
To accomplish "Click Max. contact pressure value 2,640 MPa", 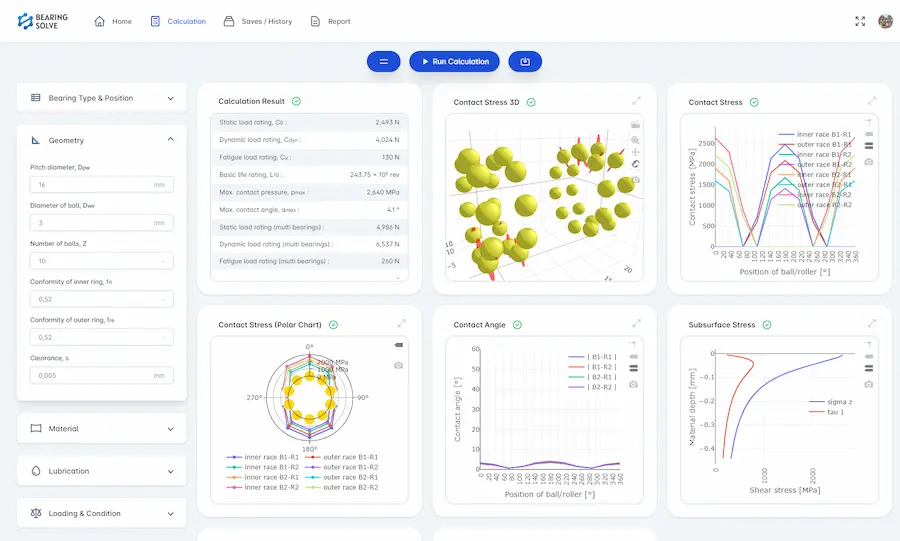I will click(x=383, y=192).
